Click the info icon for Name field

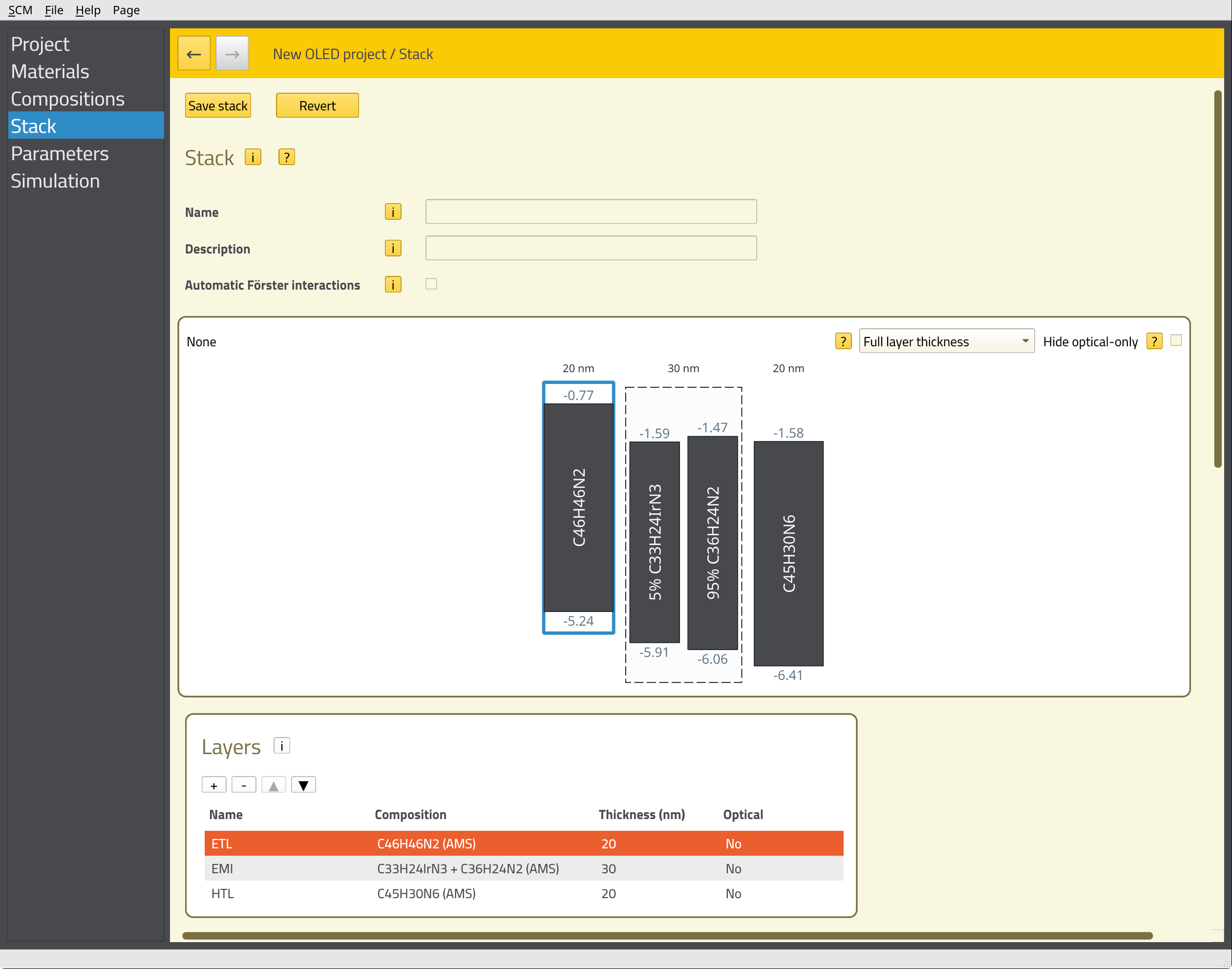pos(393,211)
